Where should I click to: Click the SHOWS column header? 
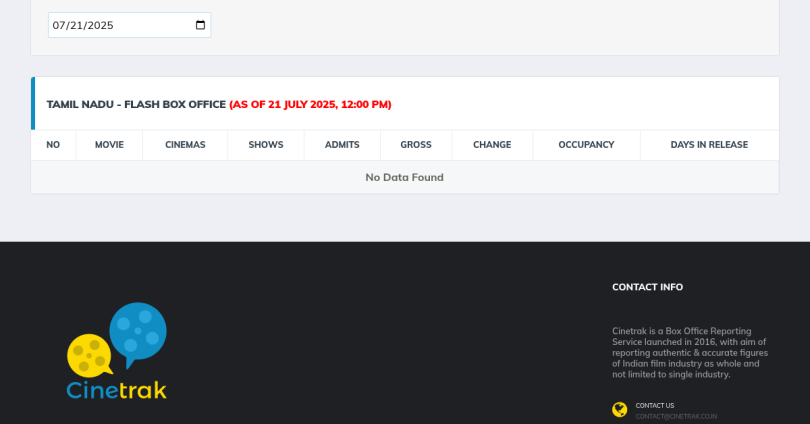(x=266, y=145)
